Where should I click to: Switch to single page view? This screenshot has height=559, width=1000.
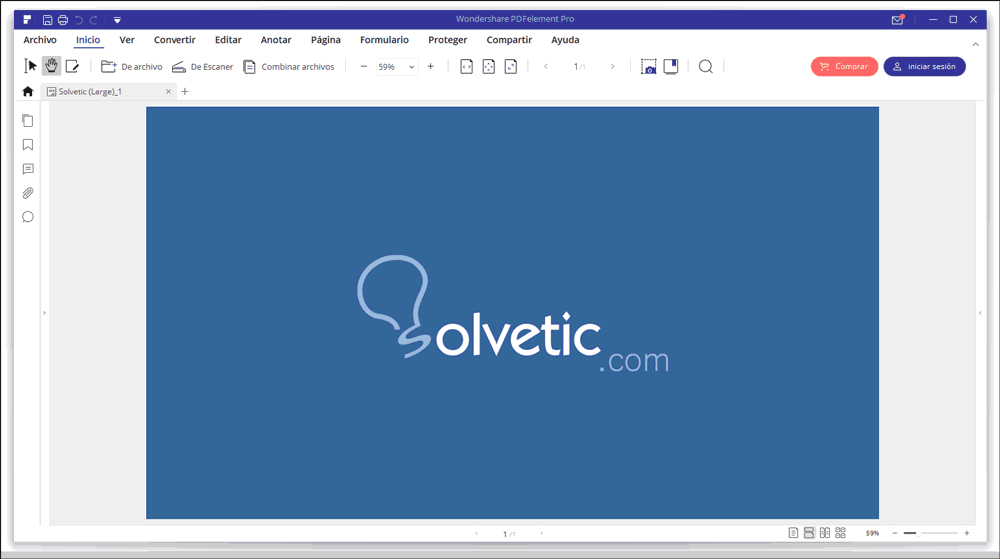click(x=793, y=533)
